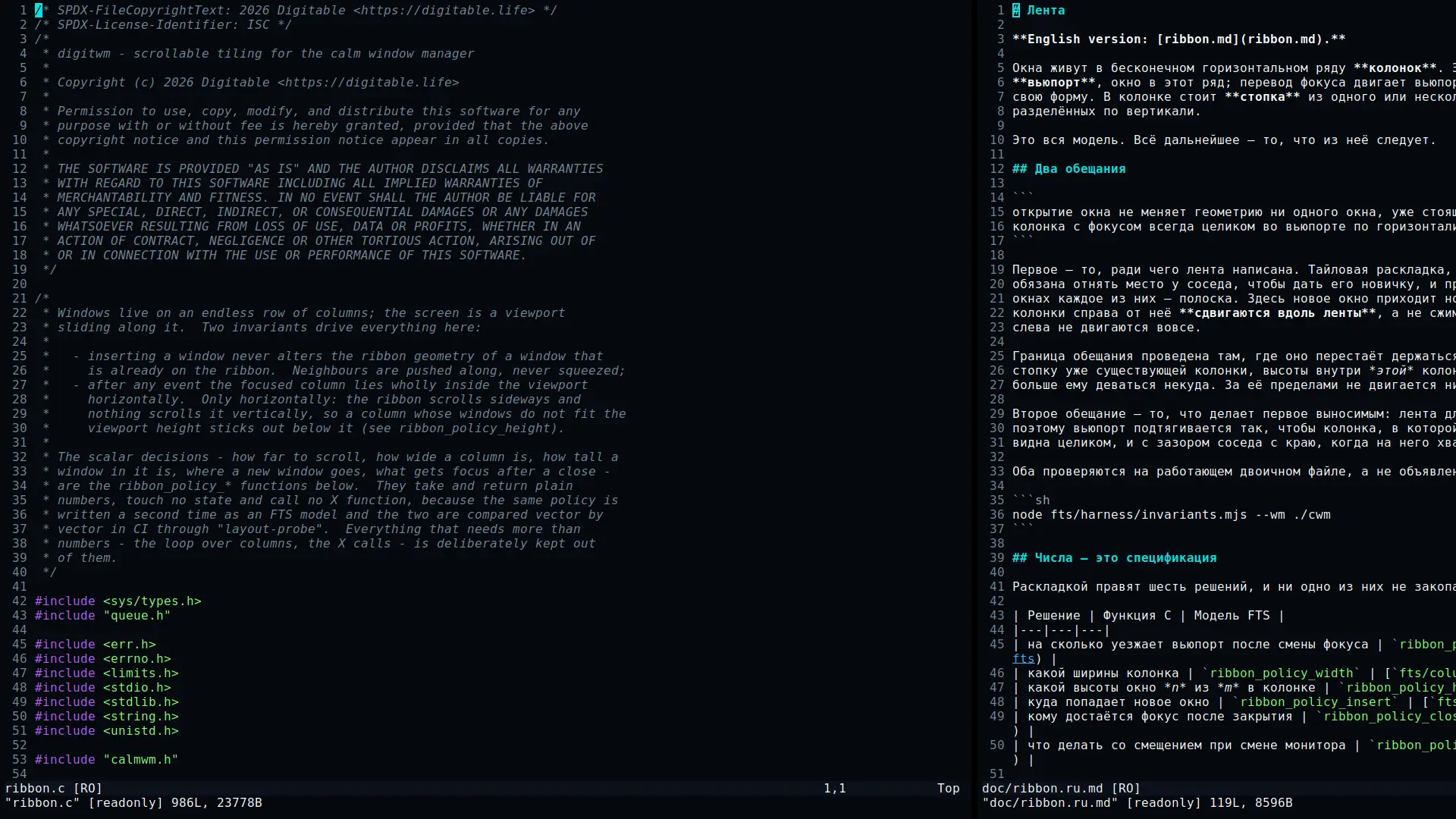The image size is (1456, 819).
Task: Click the `ribbon_policy_insert` code span
Action: (1316, 701)
